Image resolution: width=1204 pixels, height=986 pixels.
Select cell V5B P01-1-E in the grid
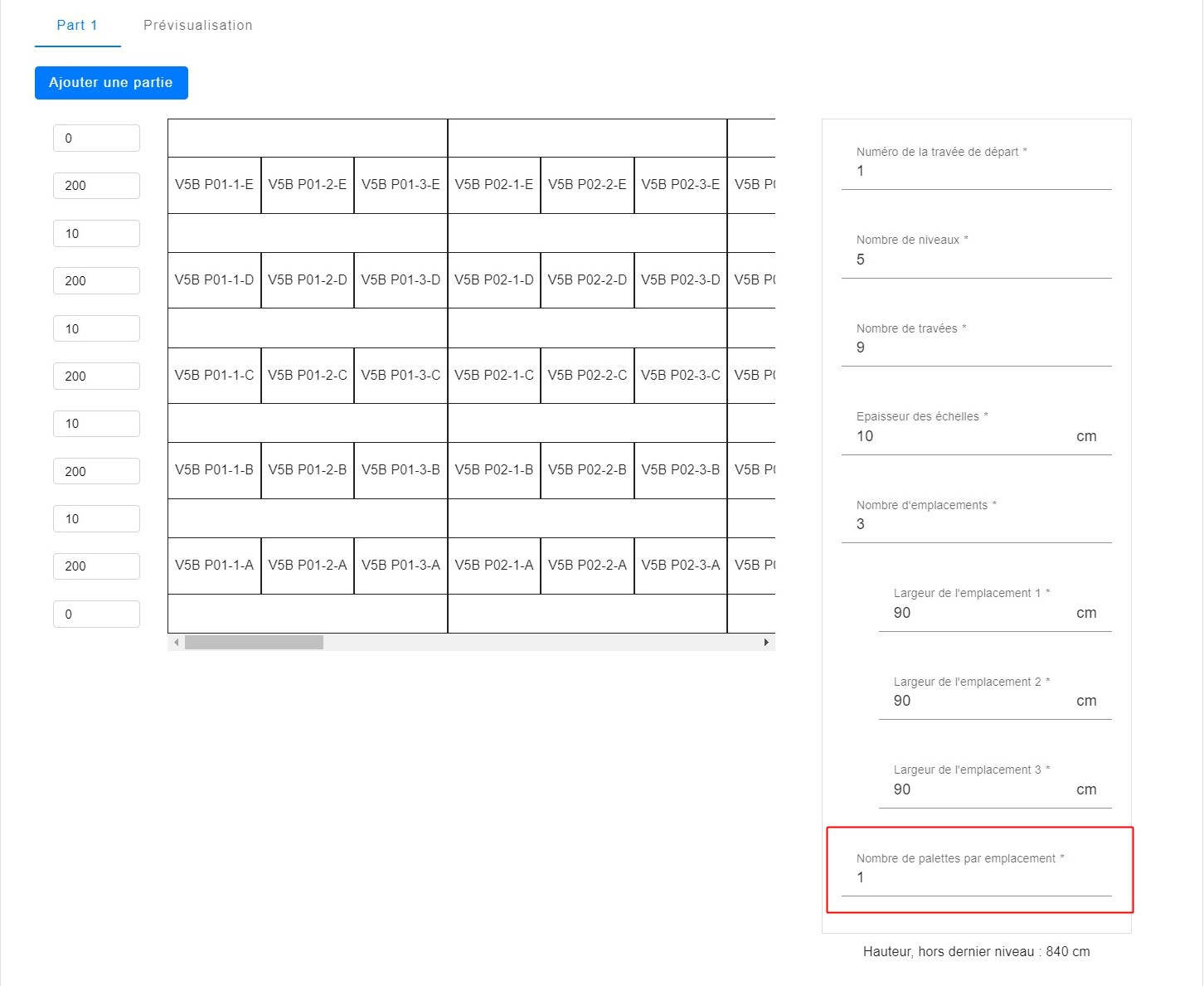click(x=214, y=185)
